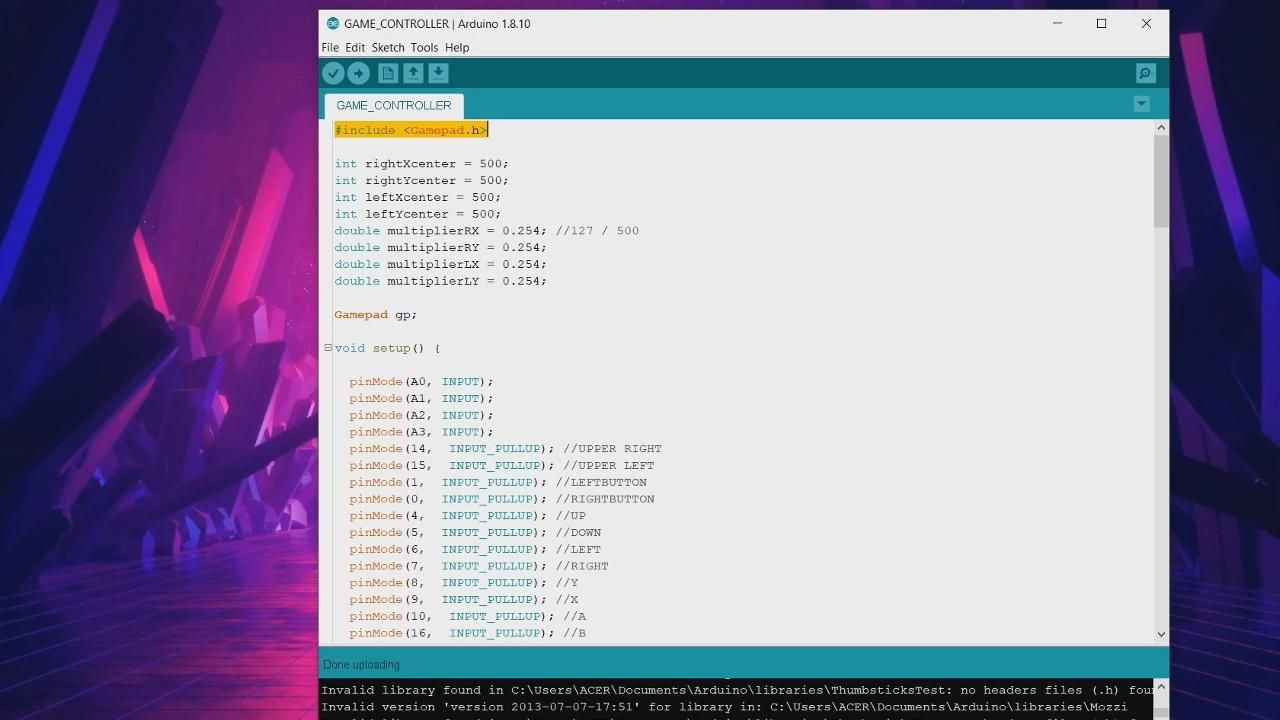Image resolution: width=1280 pixels, height=720 pixels.
Task: Create a new sketch with New icon
Action: pyautogui.click(x=388, y=73)
